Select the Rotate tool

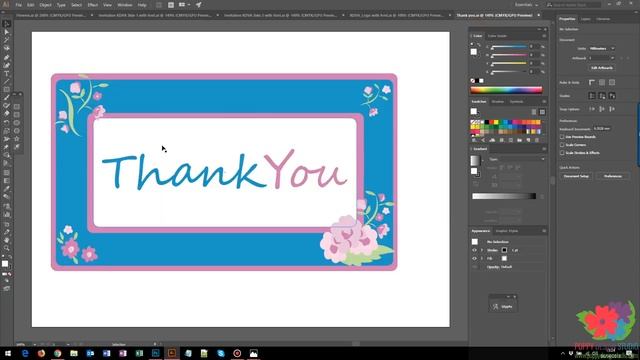click(7, 122)
